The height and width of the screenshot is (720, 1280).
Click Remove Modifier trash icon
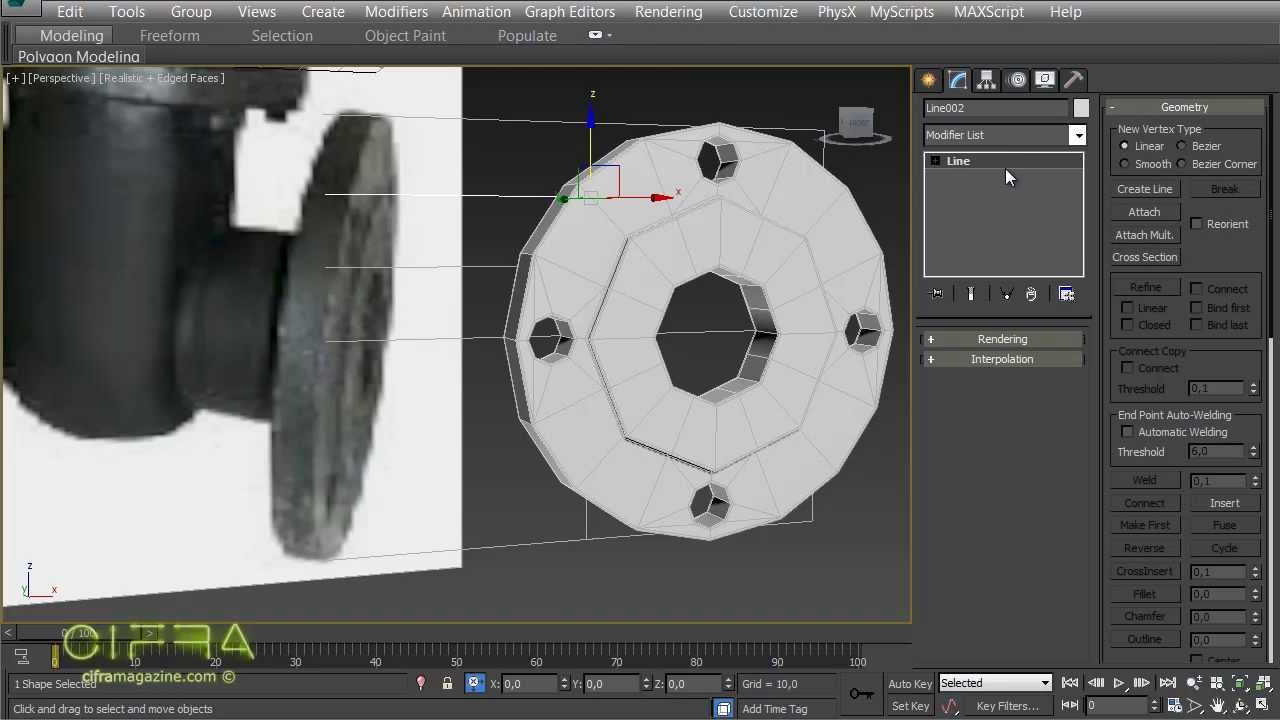tap(1031, 294)
